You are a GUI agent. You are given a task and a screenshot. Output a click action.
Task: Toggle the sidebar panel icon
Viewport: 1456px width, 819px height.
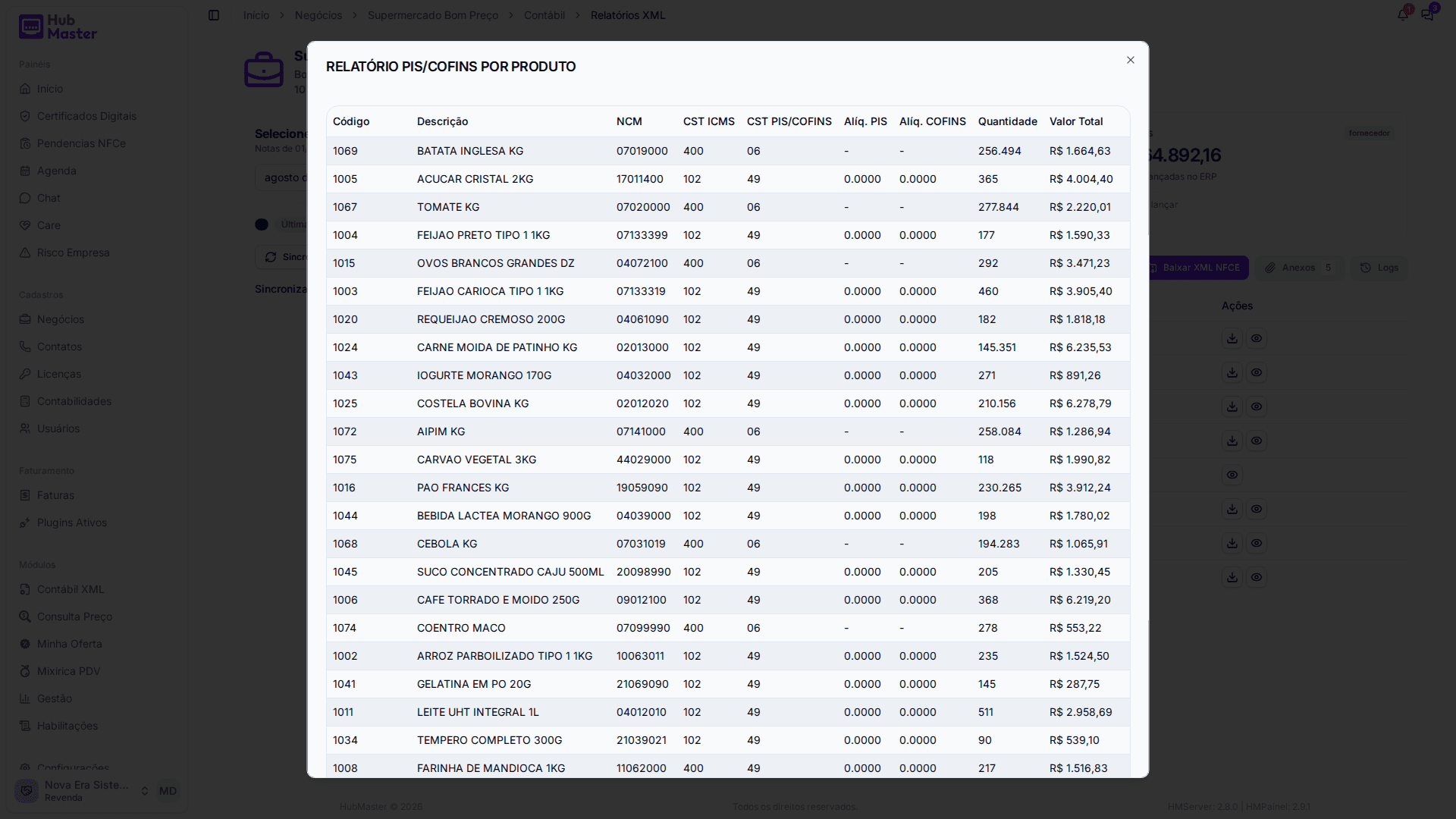tap(214, 15)
